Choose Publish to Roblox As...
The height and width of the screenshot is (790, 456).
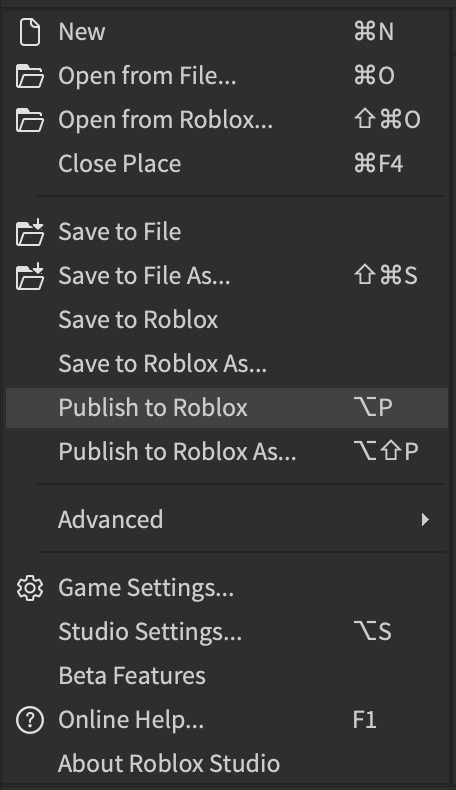pos(227,451)
